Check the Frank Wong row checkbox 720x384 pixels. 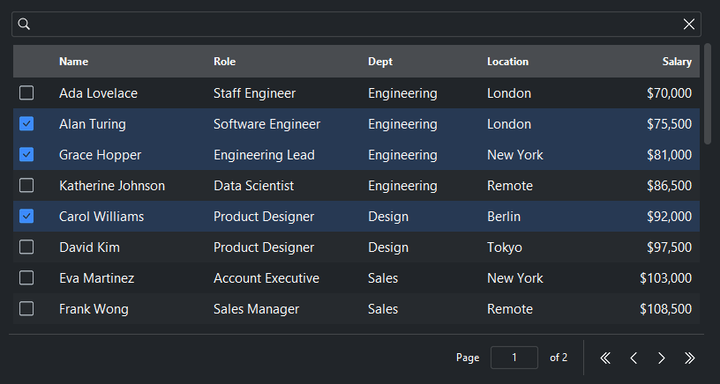click(x=27, y=308)
